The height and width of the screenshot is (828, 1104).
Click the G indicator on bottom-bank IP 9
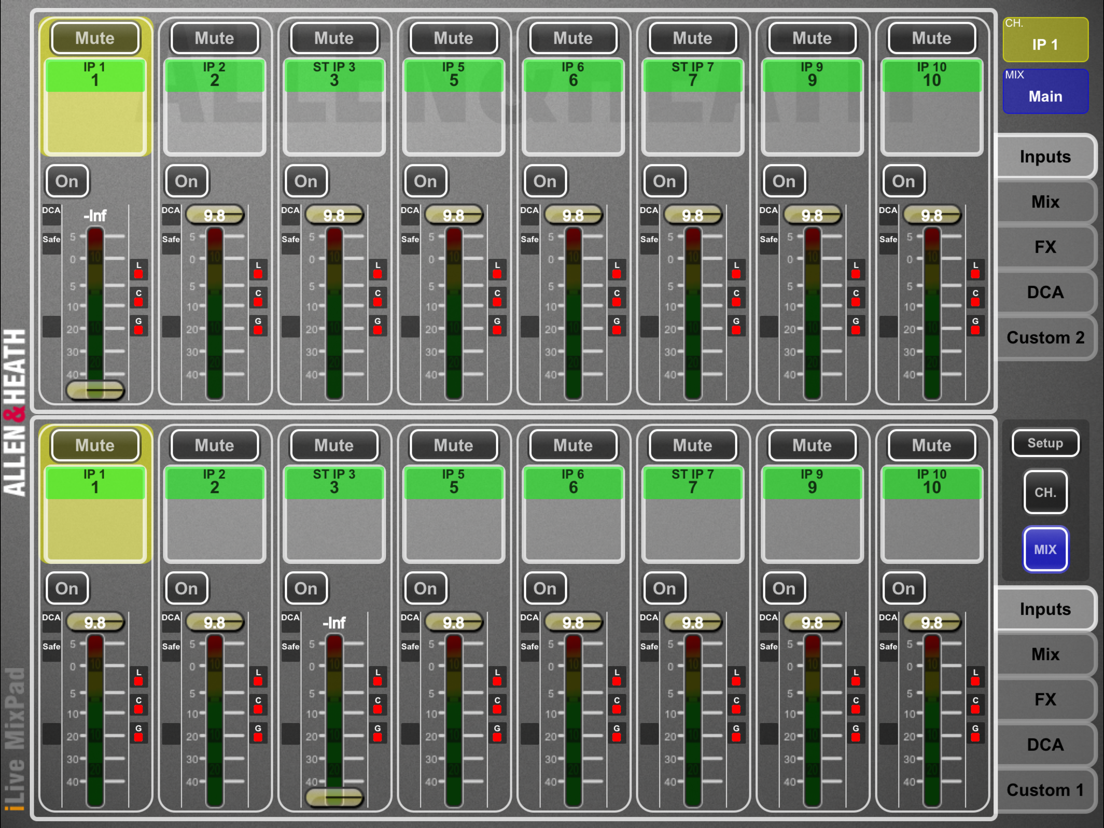pos(855,732)
